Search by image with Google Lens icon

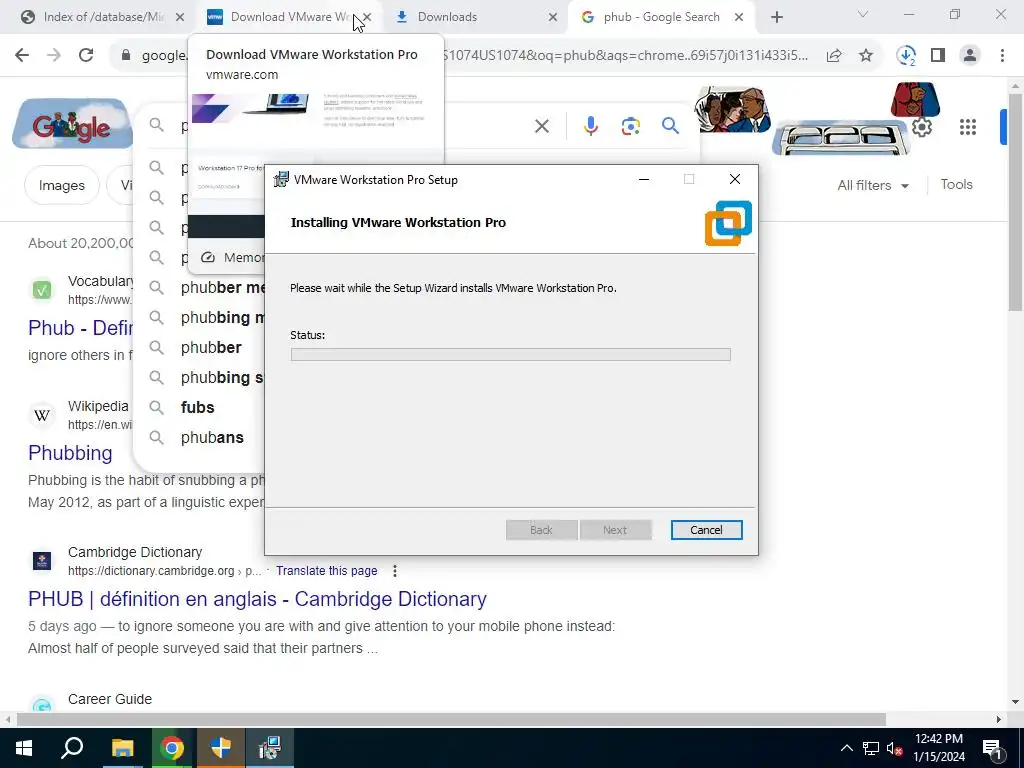pyautogui.click(x=631, y=126)
